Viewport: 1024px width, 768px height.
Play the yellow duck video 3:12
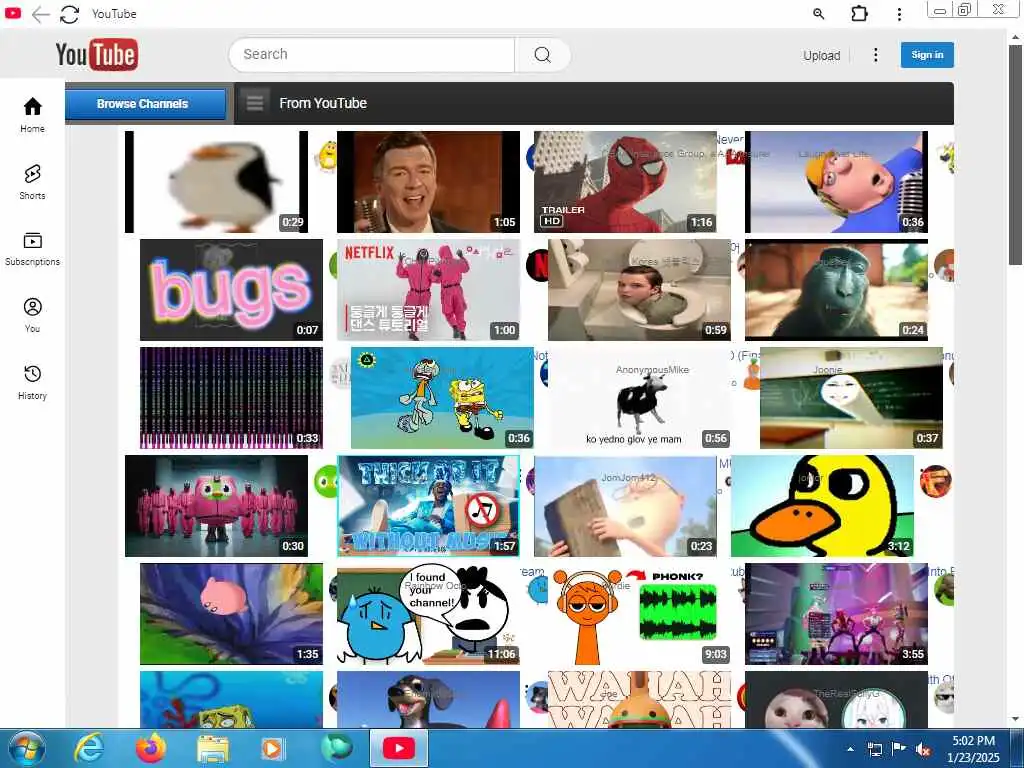pyautogui.click(x=822, y=505)
